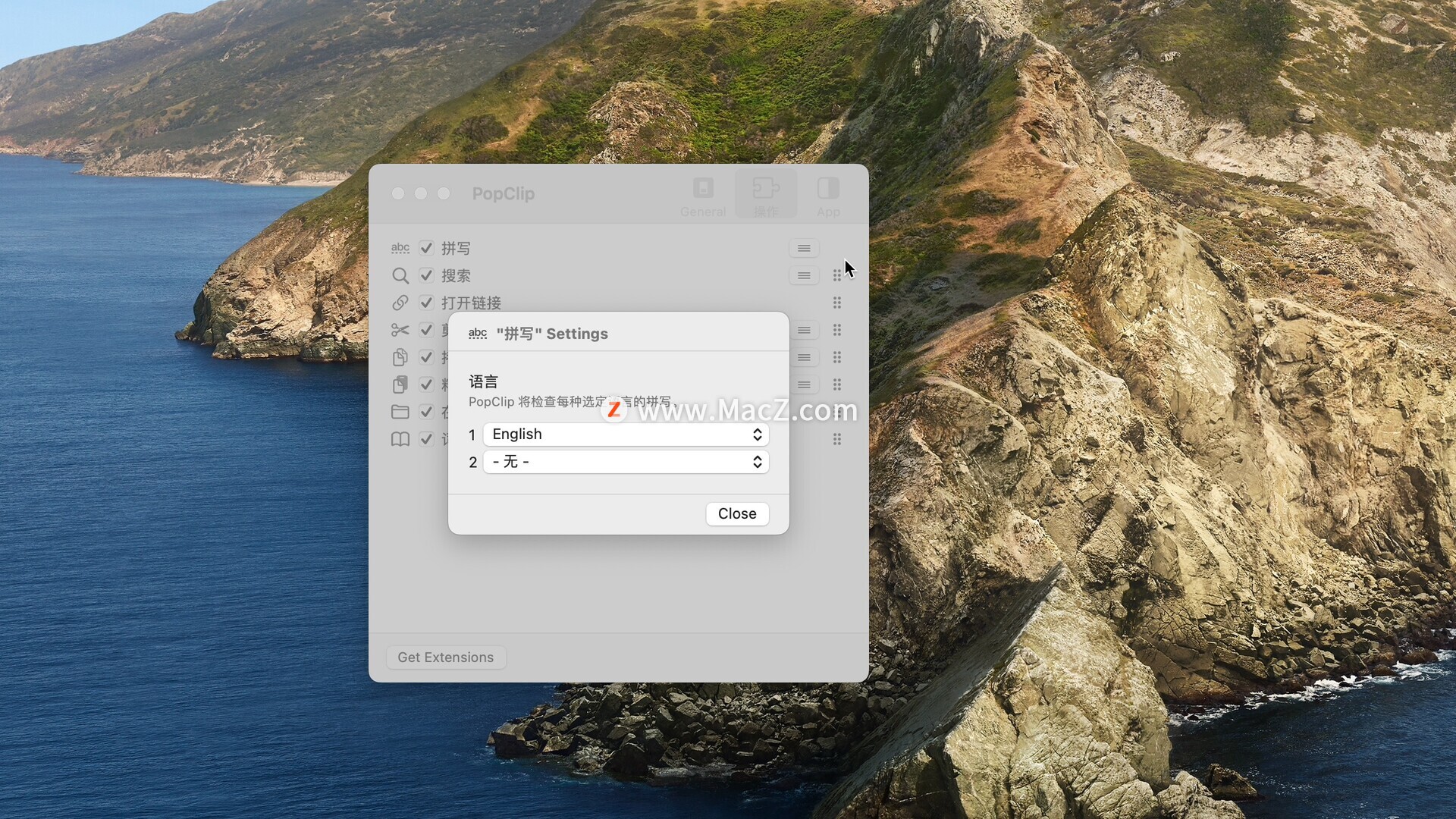
Task: Open options button for the 拼写 row
Action: 804,248
